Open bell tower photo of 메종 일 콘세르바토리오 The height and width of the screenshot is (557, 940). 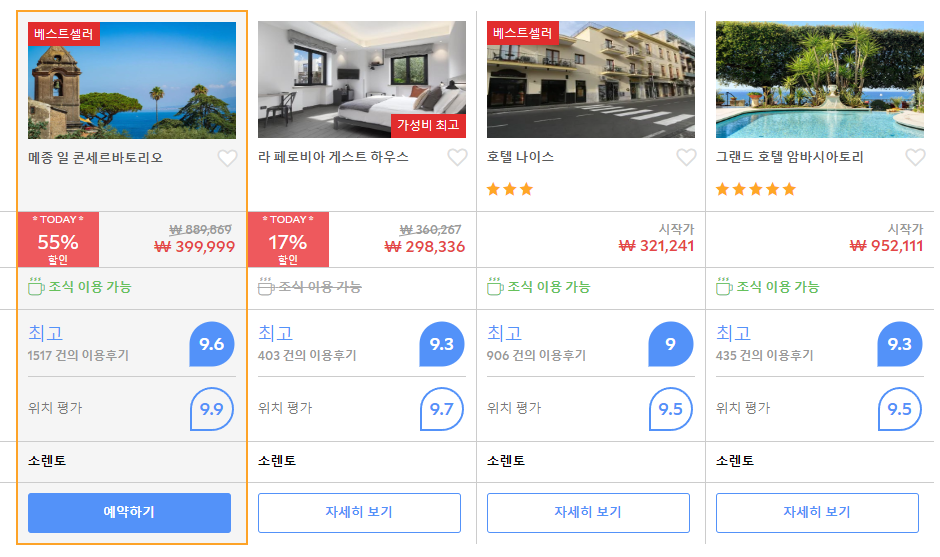click(132, 80)
